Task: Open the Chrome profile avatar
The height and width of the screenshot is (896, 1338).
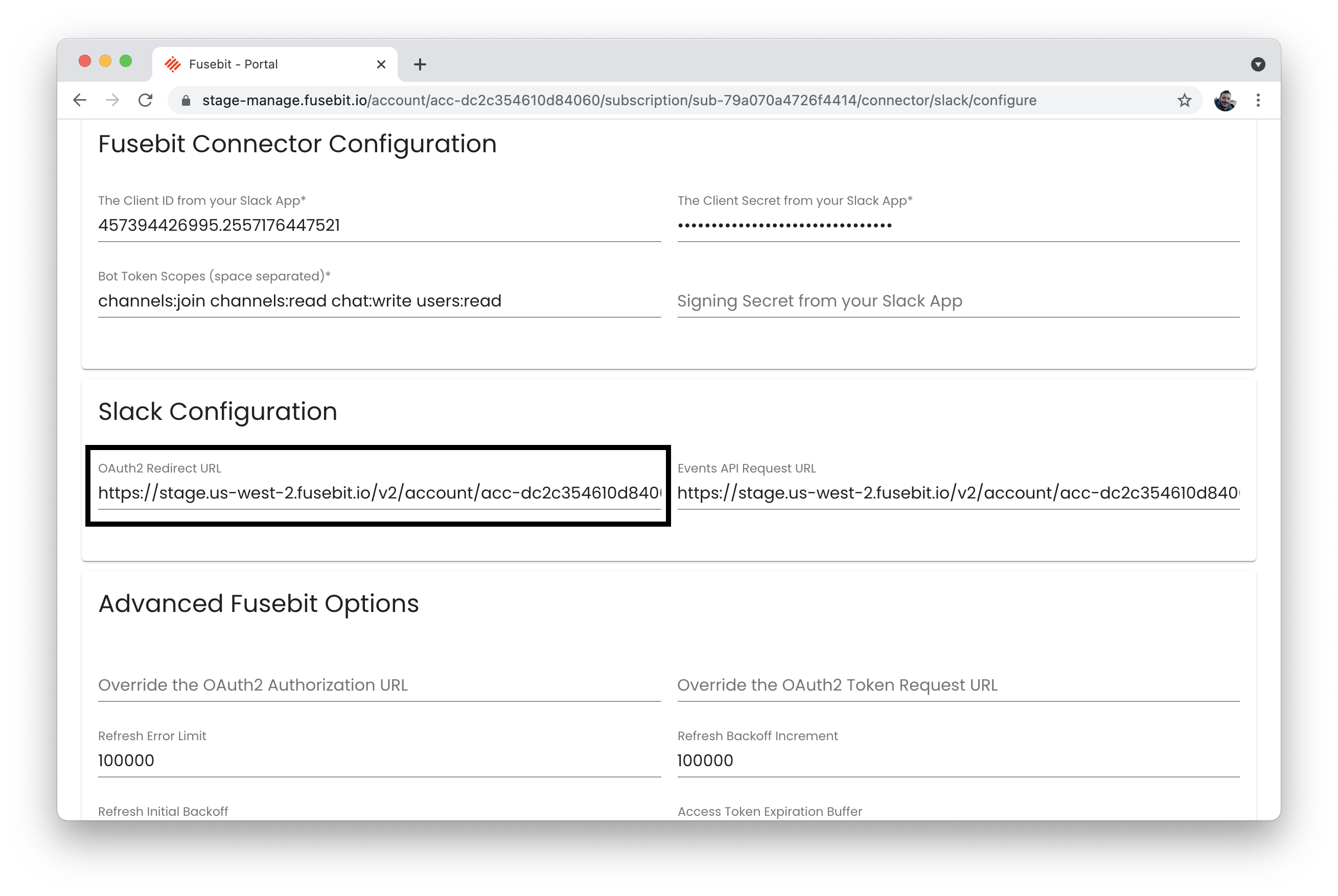Action: click(x=1225, y=101)
